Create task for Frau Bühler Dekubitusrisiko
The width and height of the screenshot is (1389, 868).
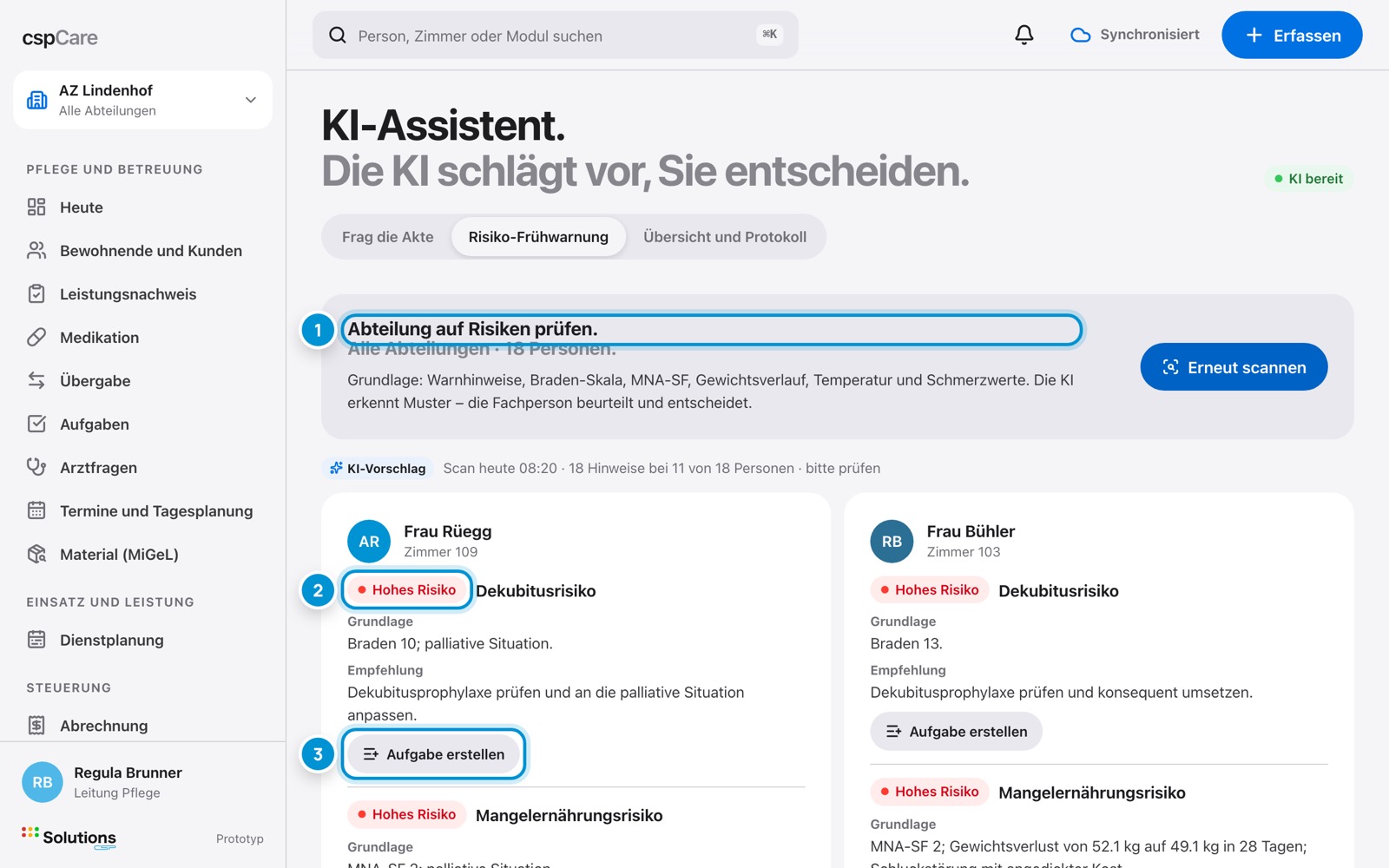point(956,731)
